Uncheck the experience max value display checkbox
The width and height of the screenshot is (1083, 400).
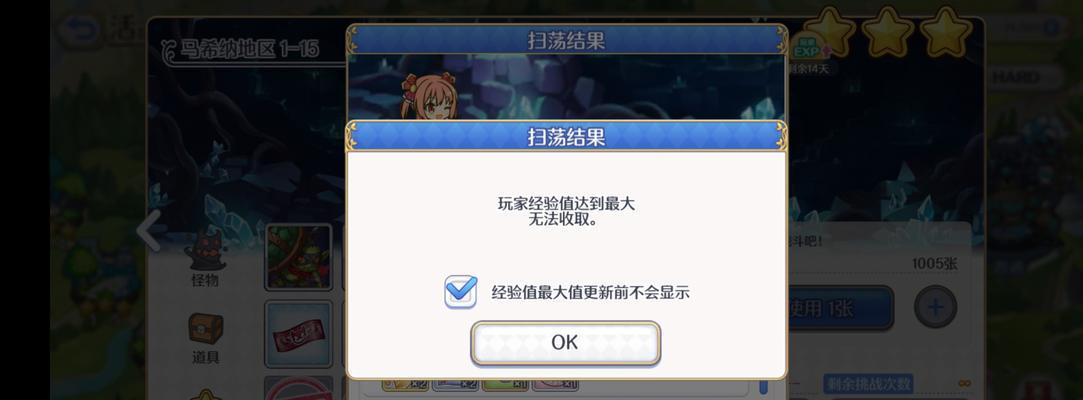click(x=460, y=292)
